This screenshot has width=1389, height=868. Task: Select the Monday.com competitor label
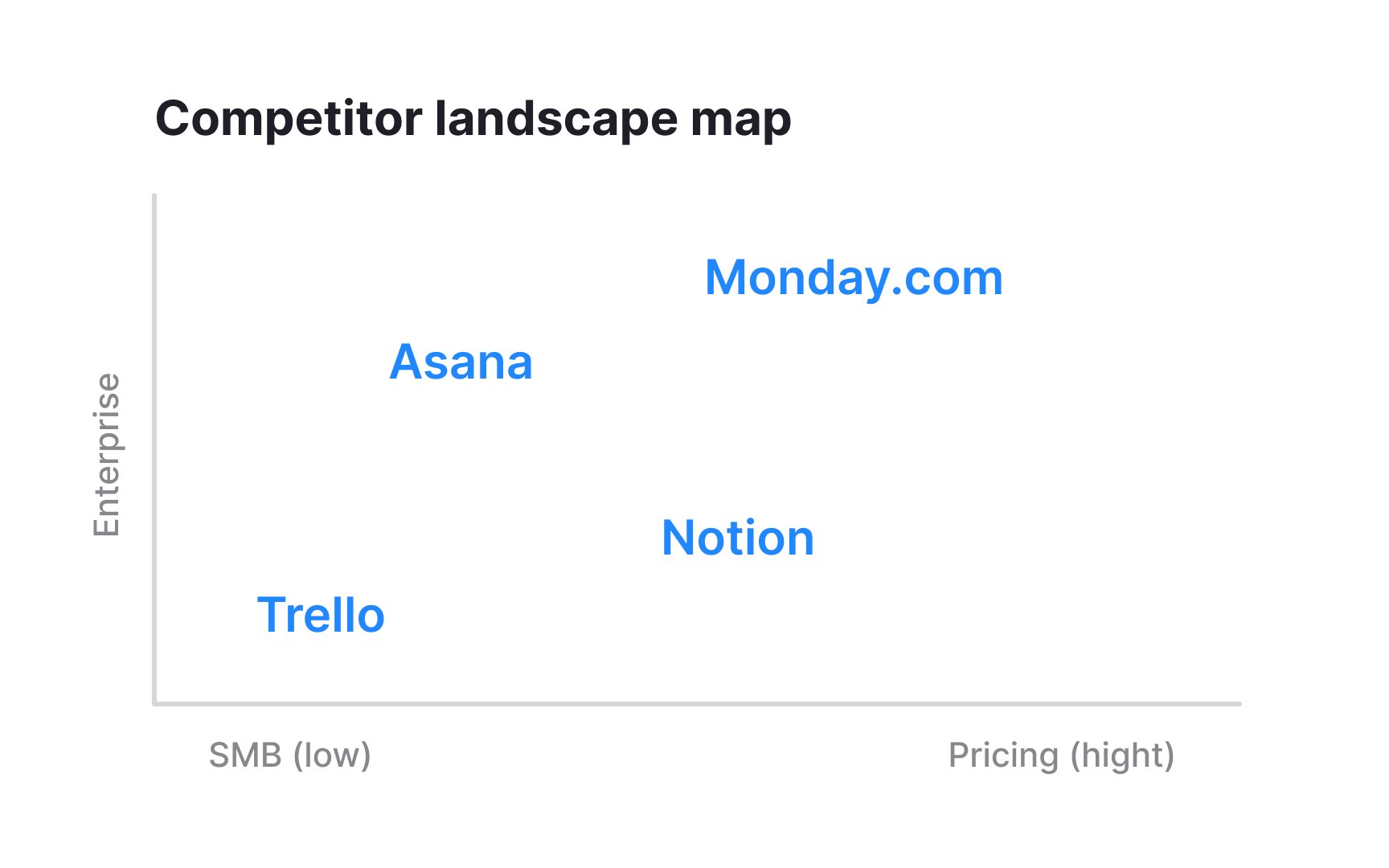[854, 278]
